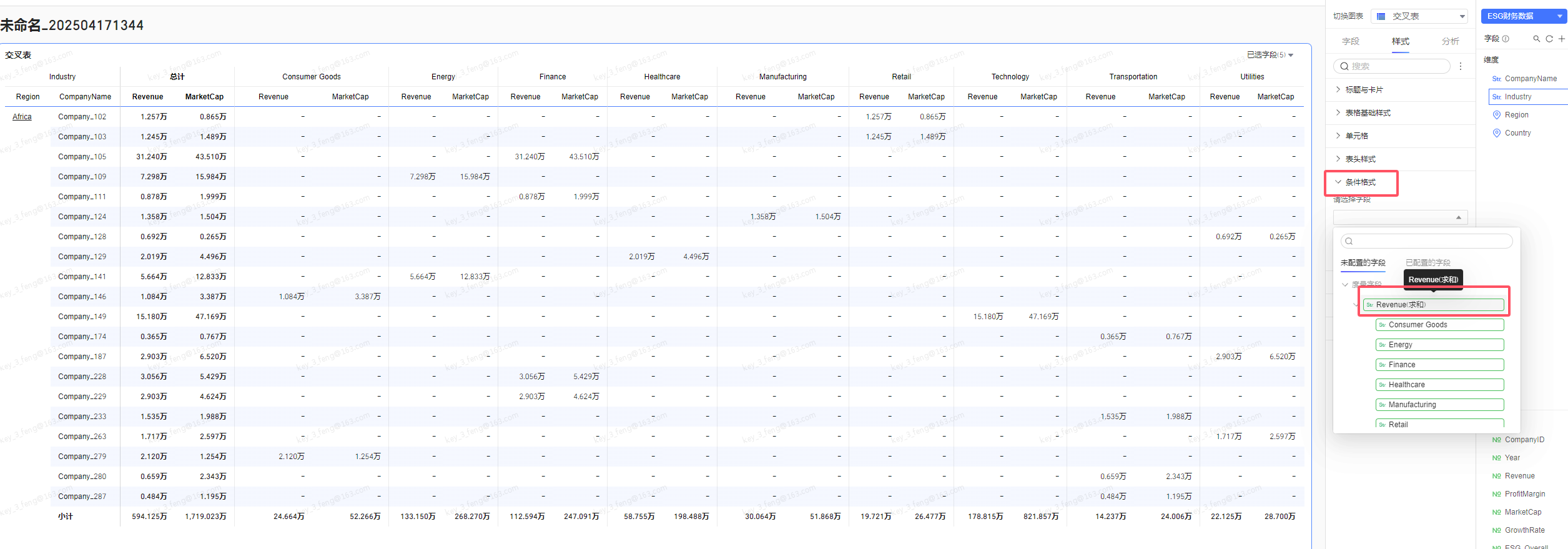Image resolution: width=1568 pixels, height=549 pixels.
Task: Click the plus icon to add field
Action: (1562, 39)
